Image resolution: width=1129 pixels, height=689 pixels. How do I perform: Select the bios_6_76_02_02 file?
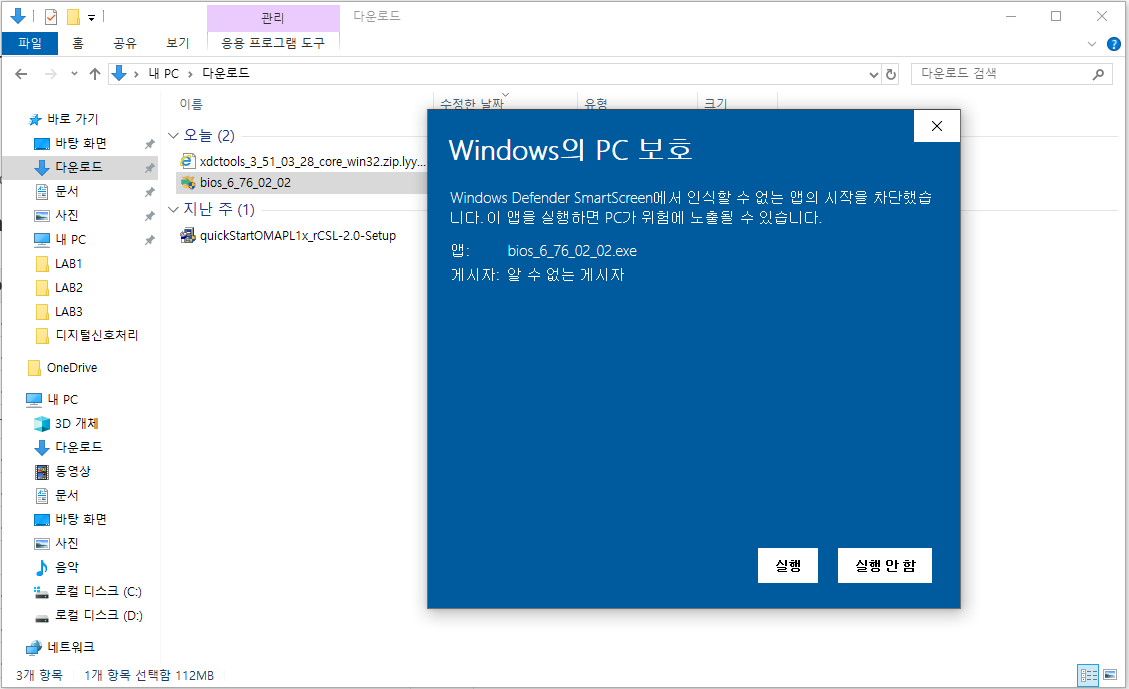245,183
